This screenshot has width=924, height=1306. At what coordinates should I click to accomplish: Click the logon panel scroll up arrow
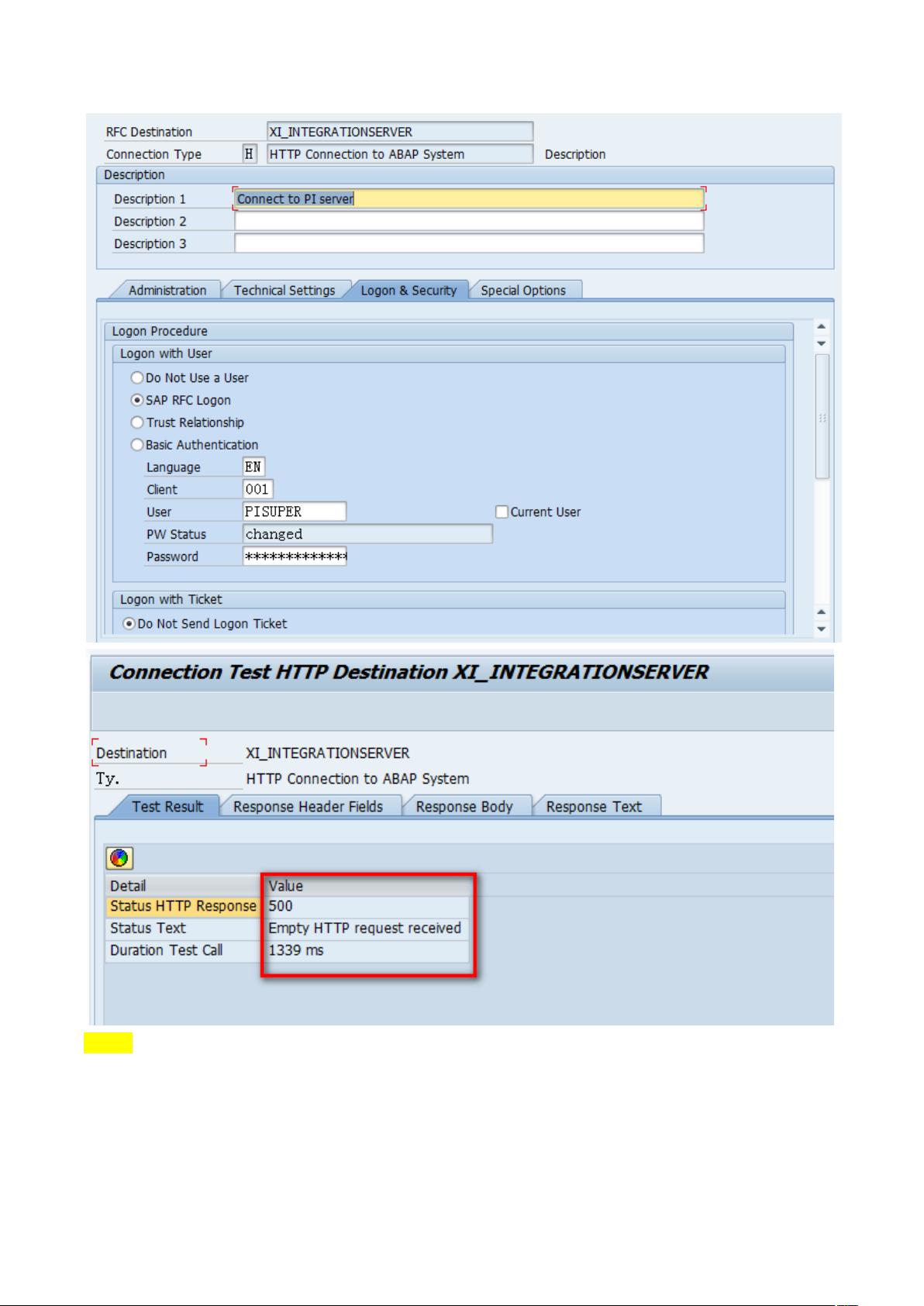pos(822,326)
